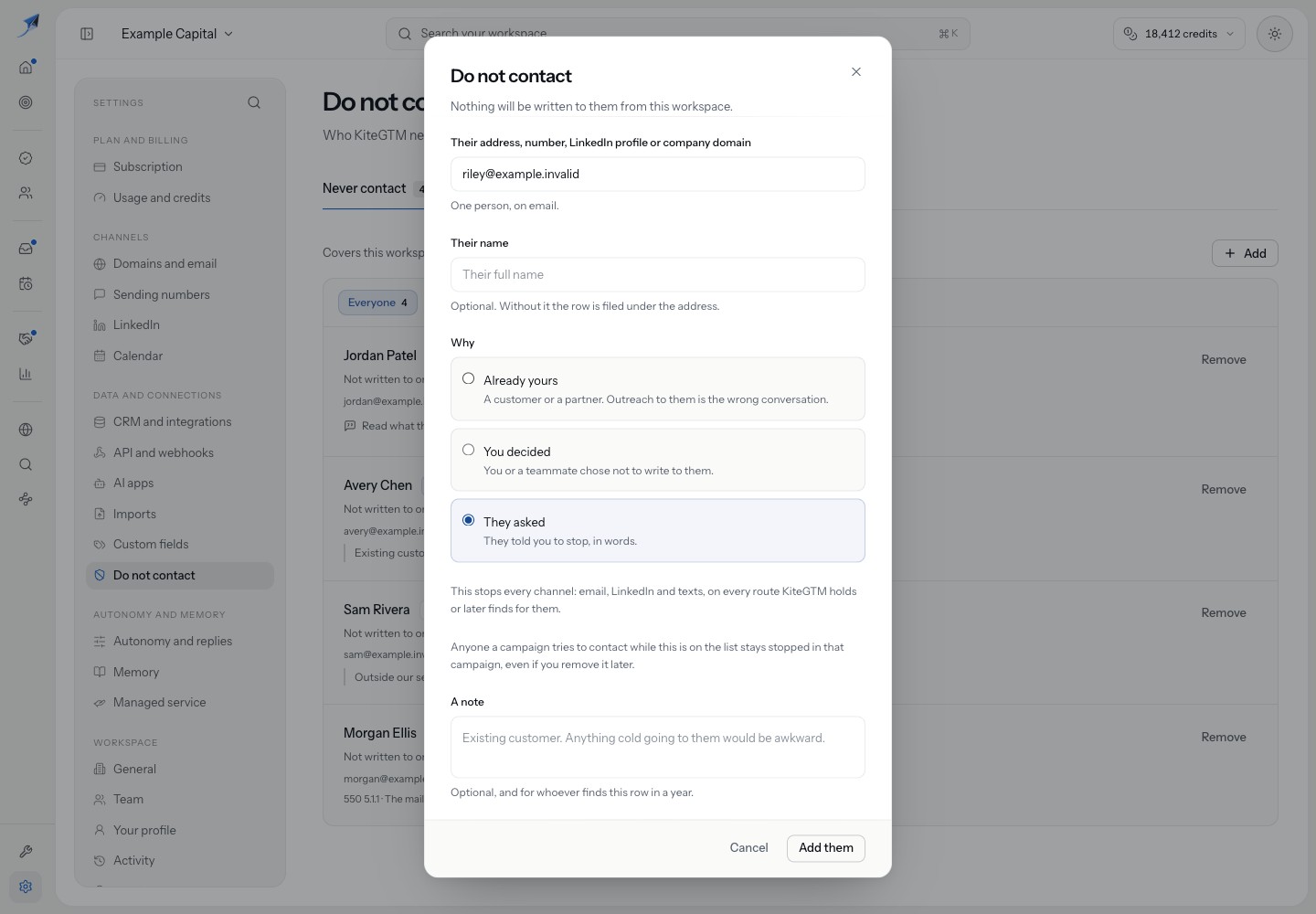Screen dimensions: 1316x914
Task: Click the Add them button
Action: (826, 847)
